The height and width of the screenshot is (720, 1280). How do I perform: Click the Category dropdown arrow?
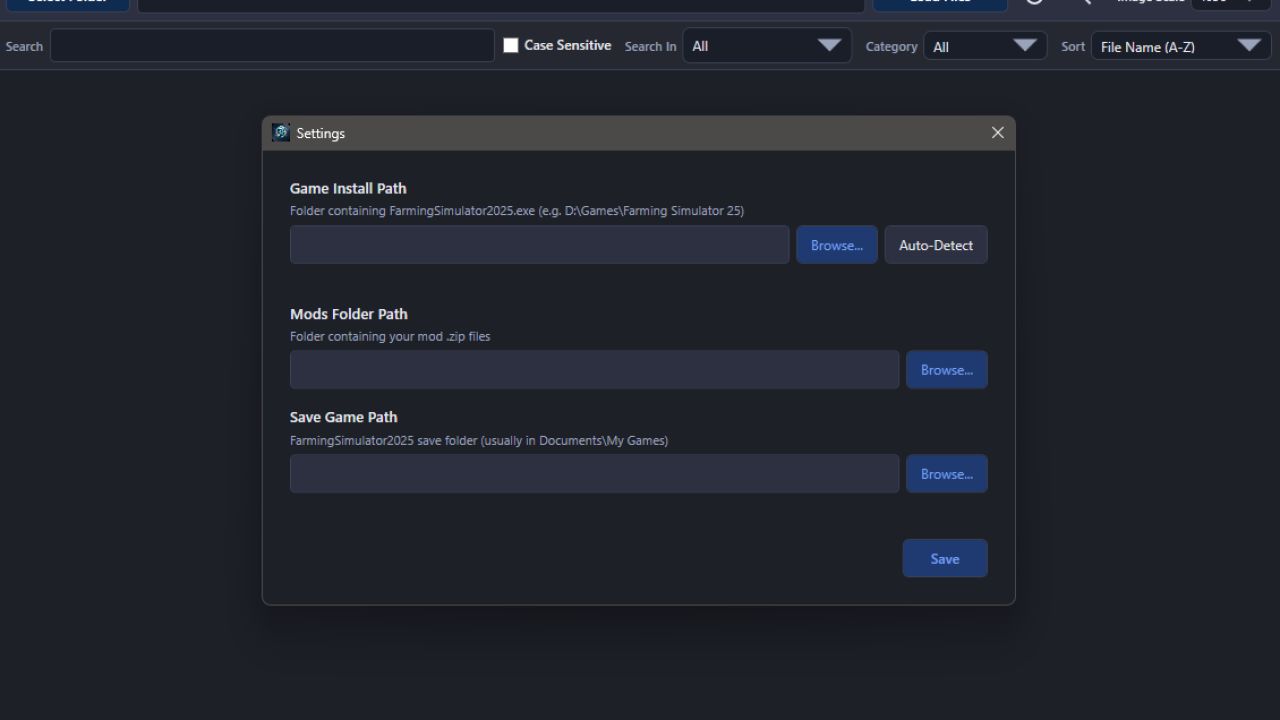pyautogui.click(x=1025, y=45)
